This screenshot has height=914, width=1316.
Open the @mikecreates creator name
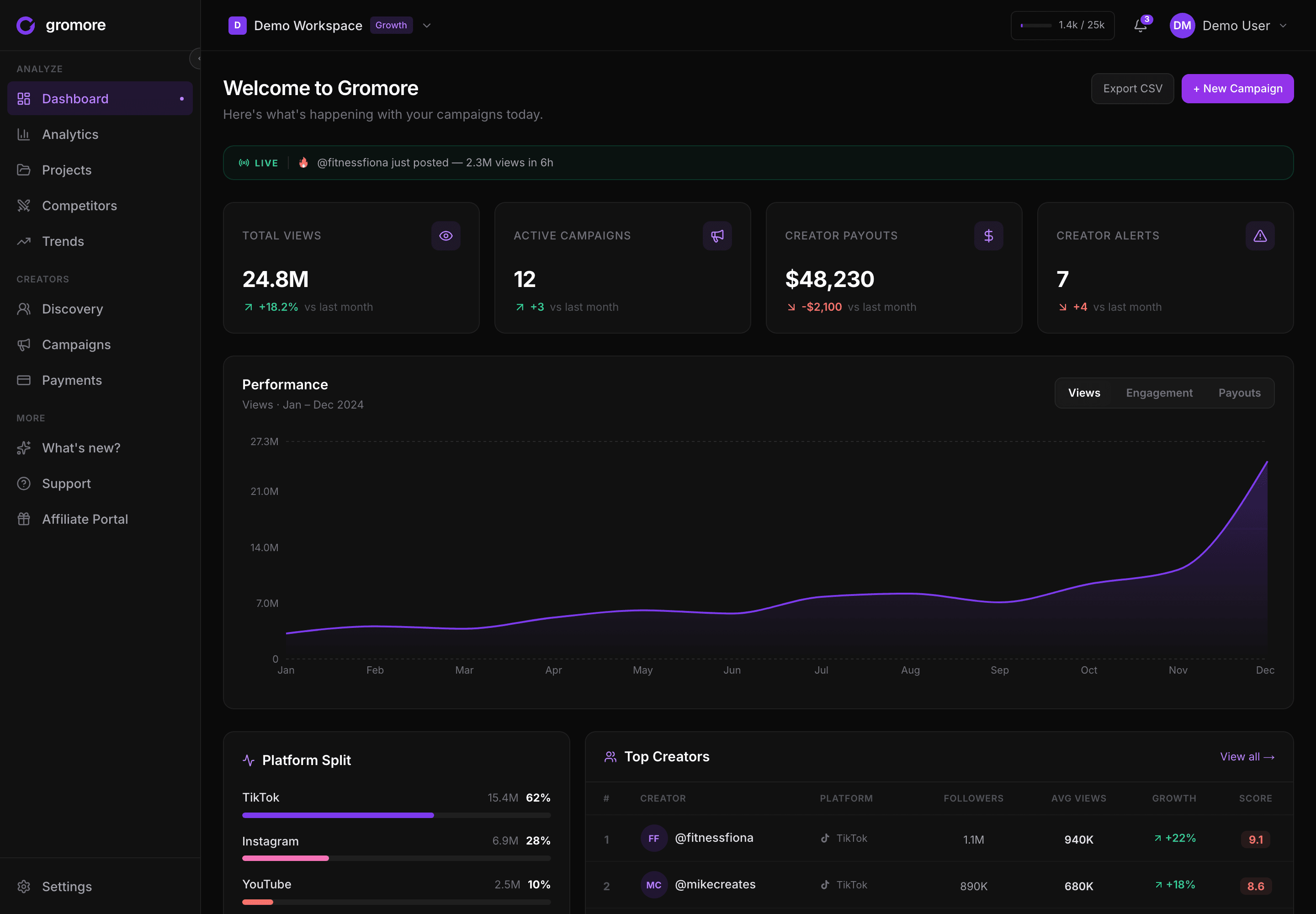tap(715, 884)
